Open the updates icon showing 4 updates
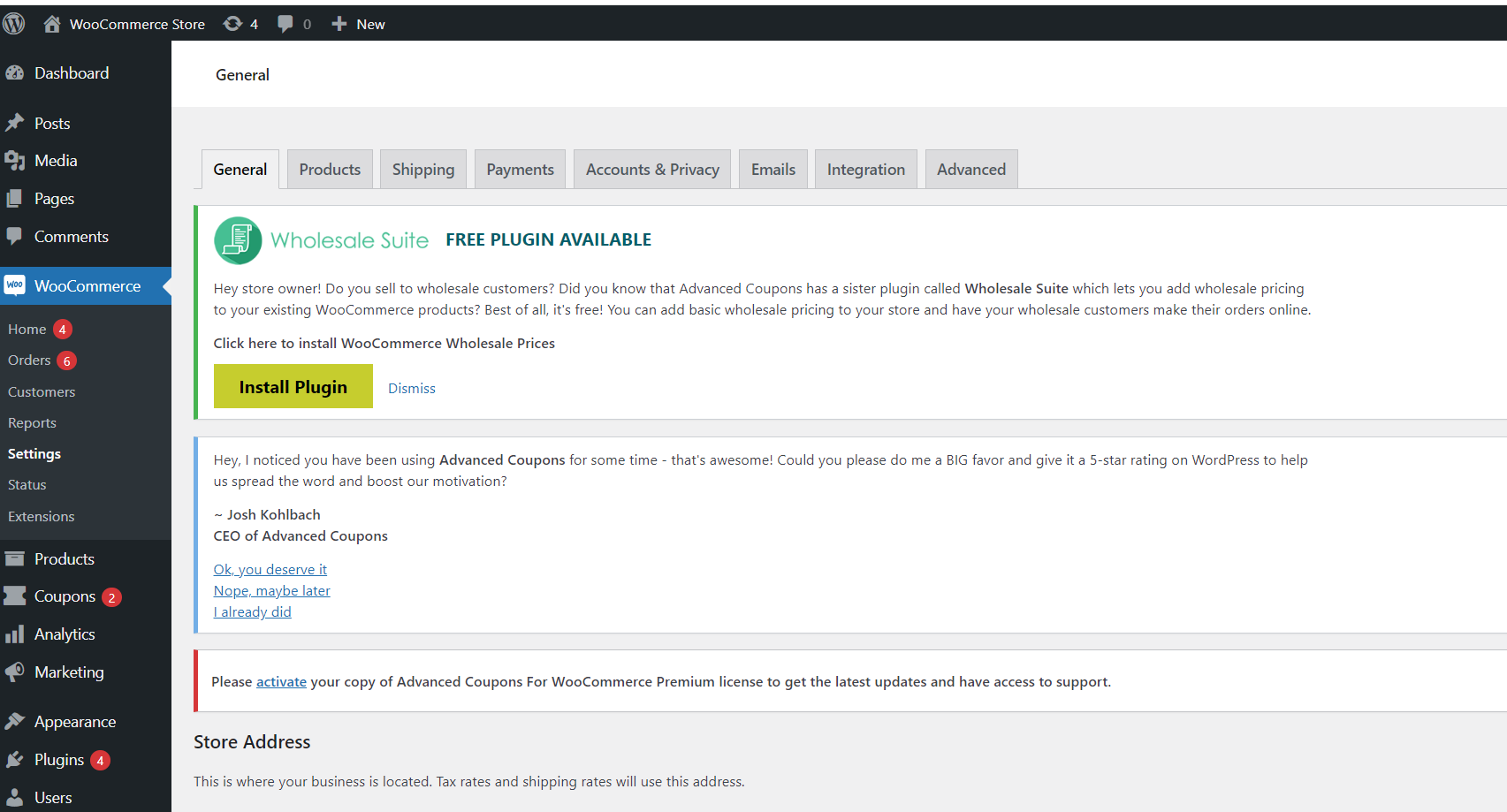1507x812 pixels. (x=232, y=23)
